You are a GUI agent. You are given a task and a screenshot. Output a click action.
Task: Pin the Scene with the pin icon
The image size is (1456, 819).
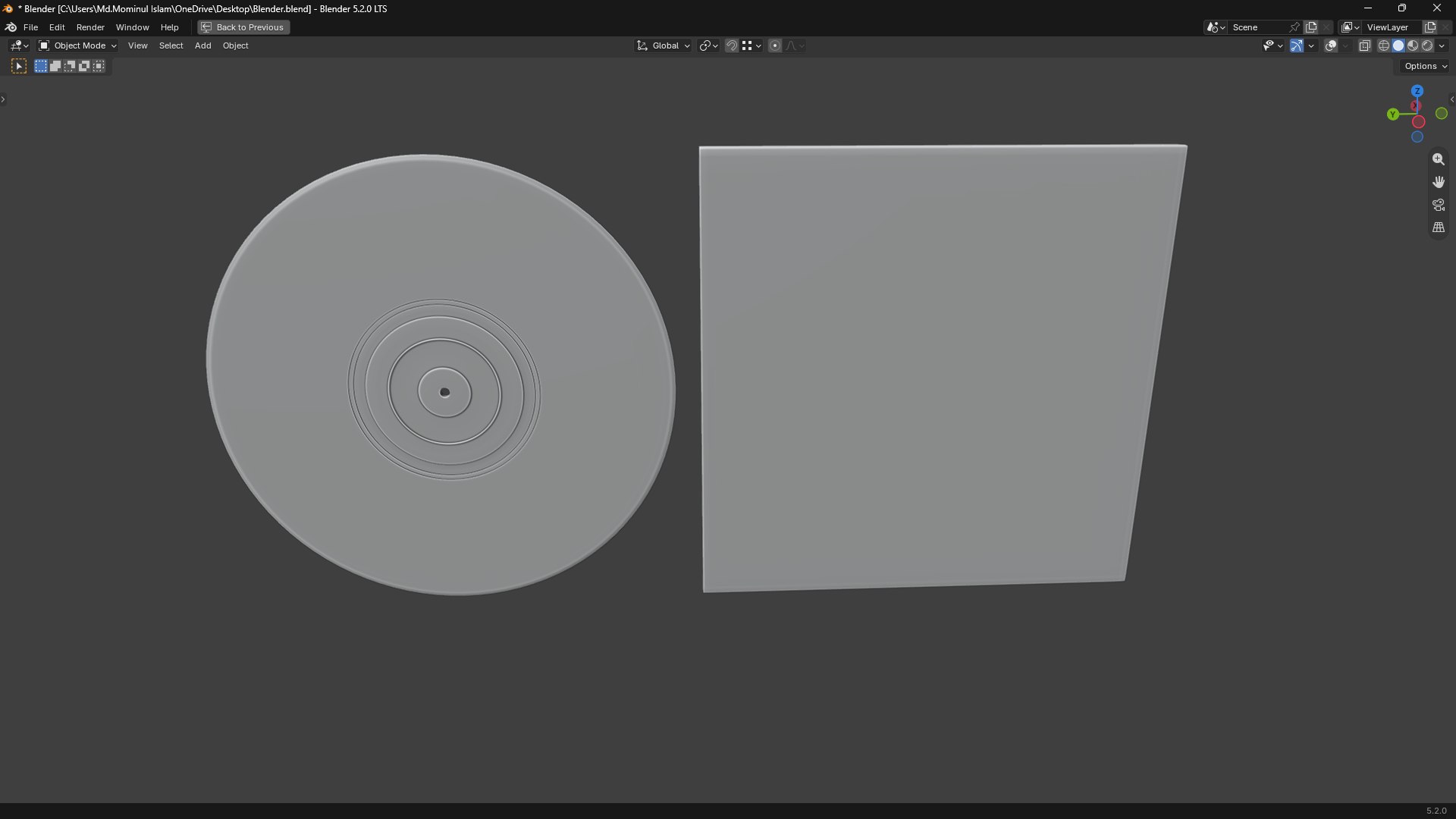click(x=1294, y=27)
